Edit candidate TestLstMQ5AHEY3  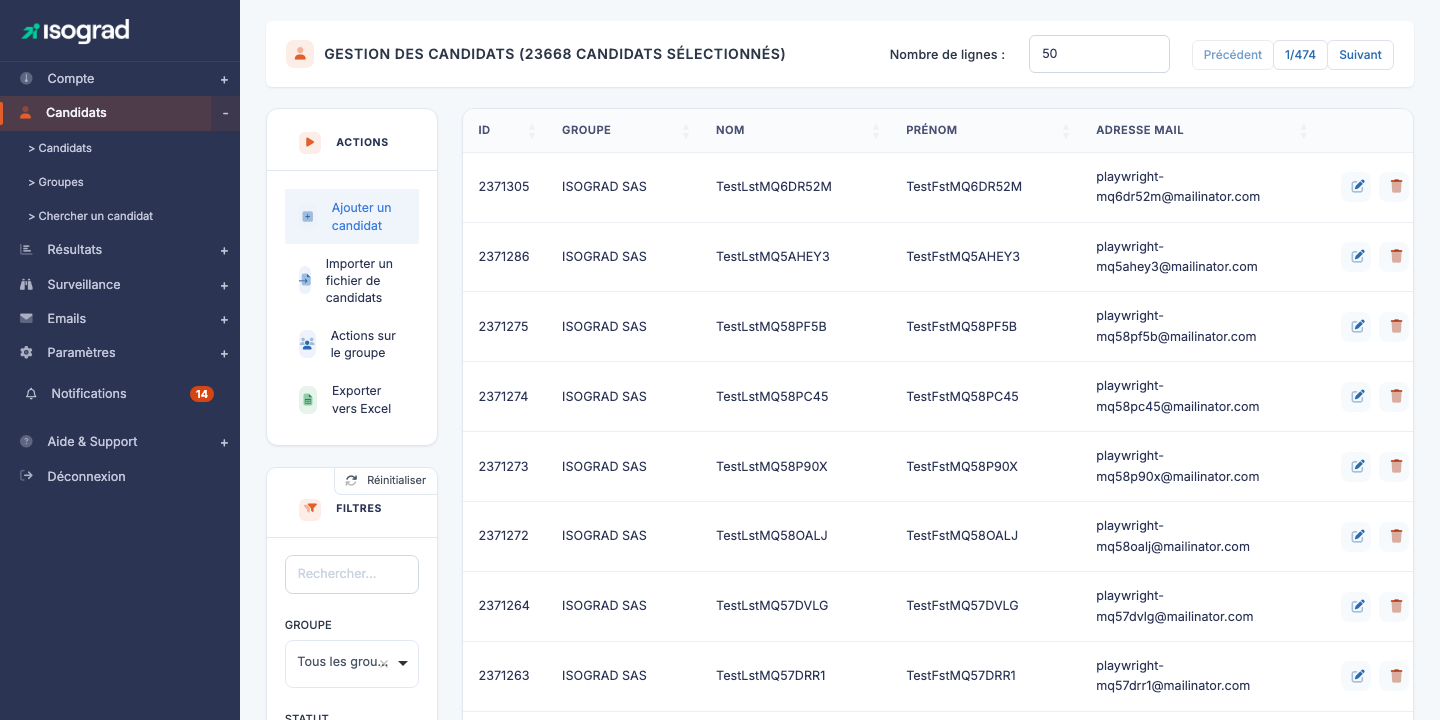pos(1357,256)
